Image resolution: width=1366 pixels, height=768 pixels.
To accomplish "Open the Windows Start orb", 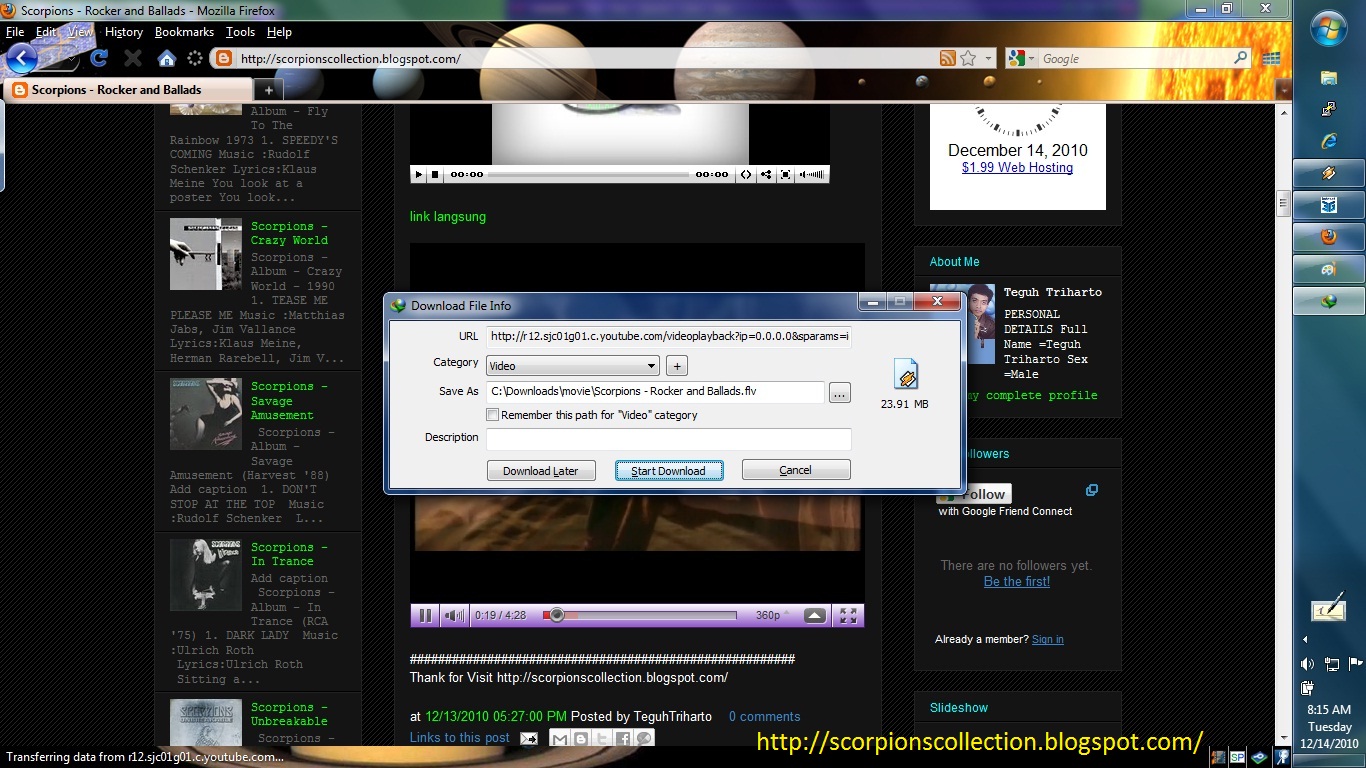I will coord(1329,30).
